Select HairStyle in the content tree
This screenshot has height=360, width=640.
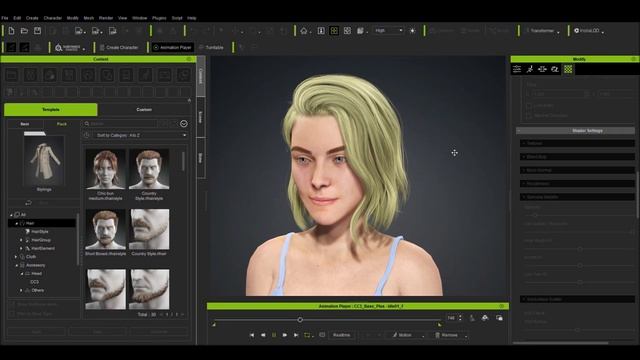tap(40, 231)
